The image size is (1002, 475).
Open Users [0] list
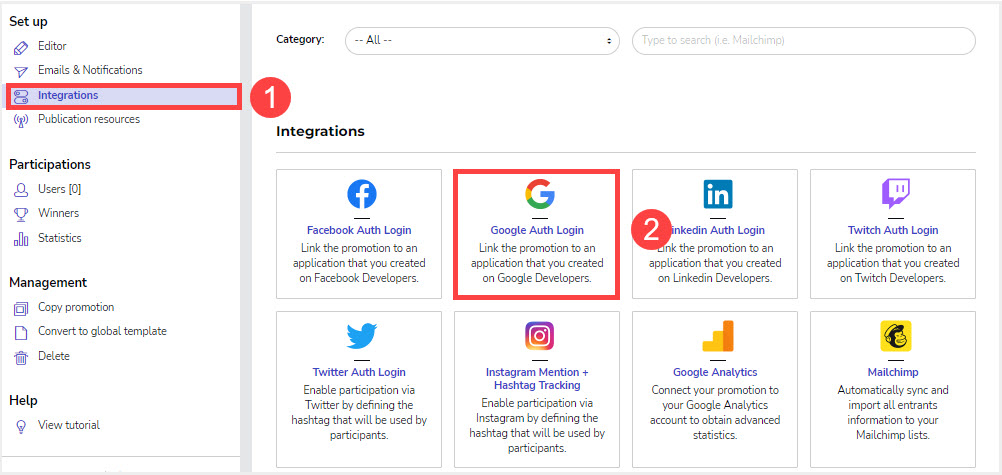coord(59,189)
